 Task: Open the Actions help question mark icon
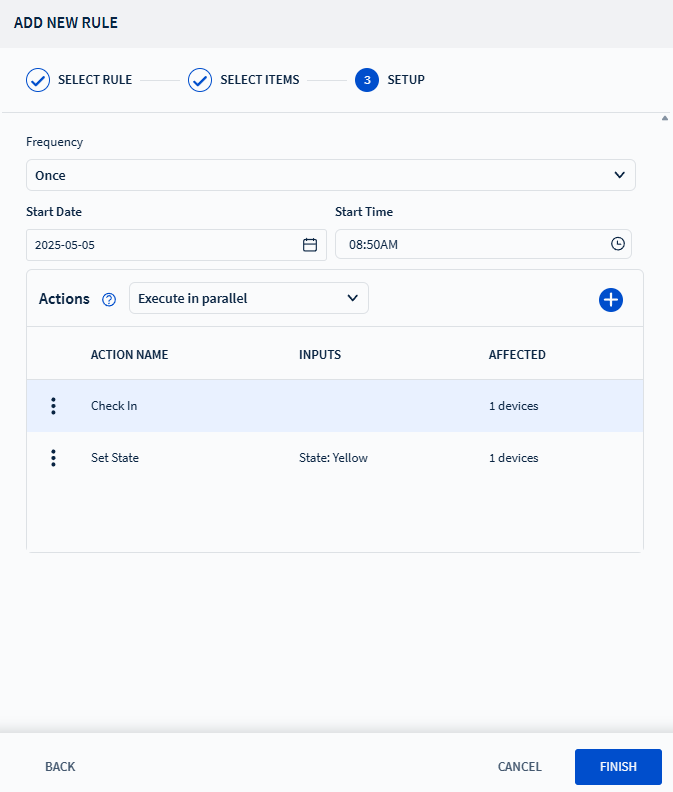(110, 299)
